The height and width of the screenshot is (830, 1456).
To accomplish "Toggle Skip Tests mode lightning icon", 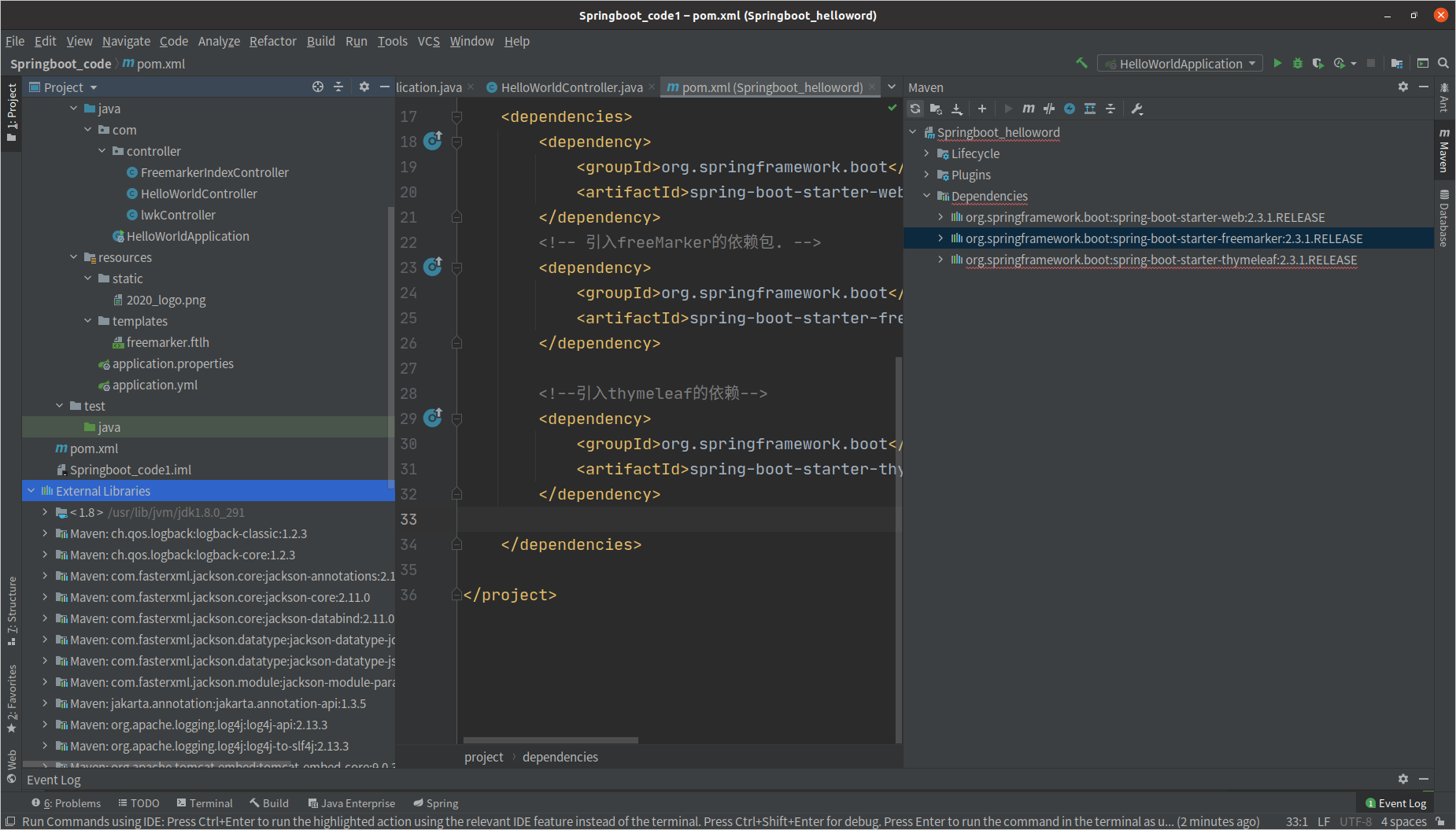I will coord(1070,109).
